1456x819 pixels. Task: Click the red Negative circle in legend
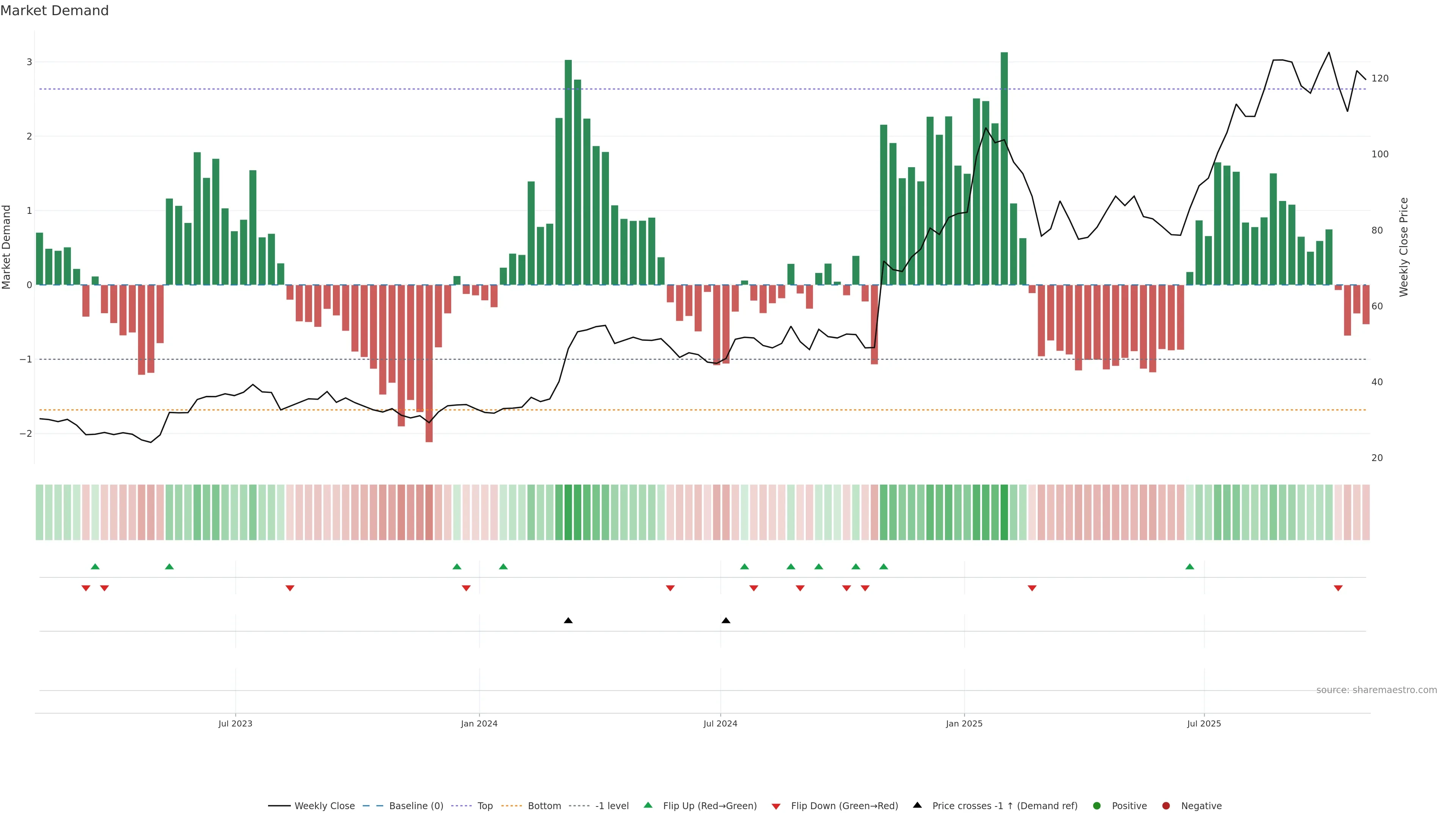pyautogui.click(x=1166, y=805)
